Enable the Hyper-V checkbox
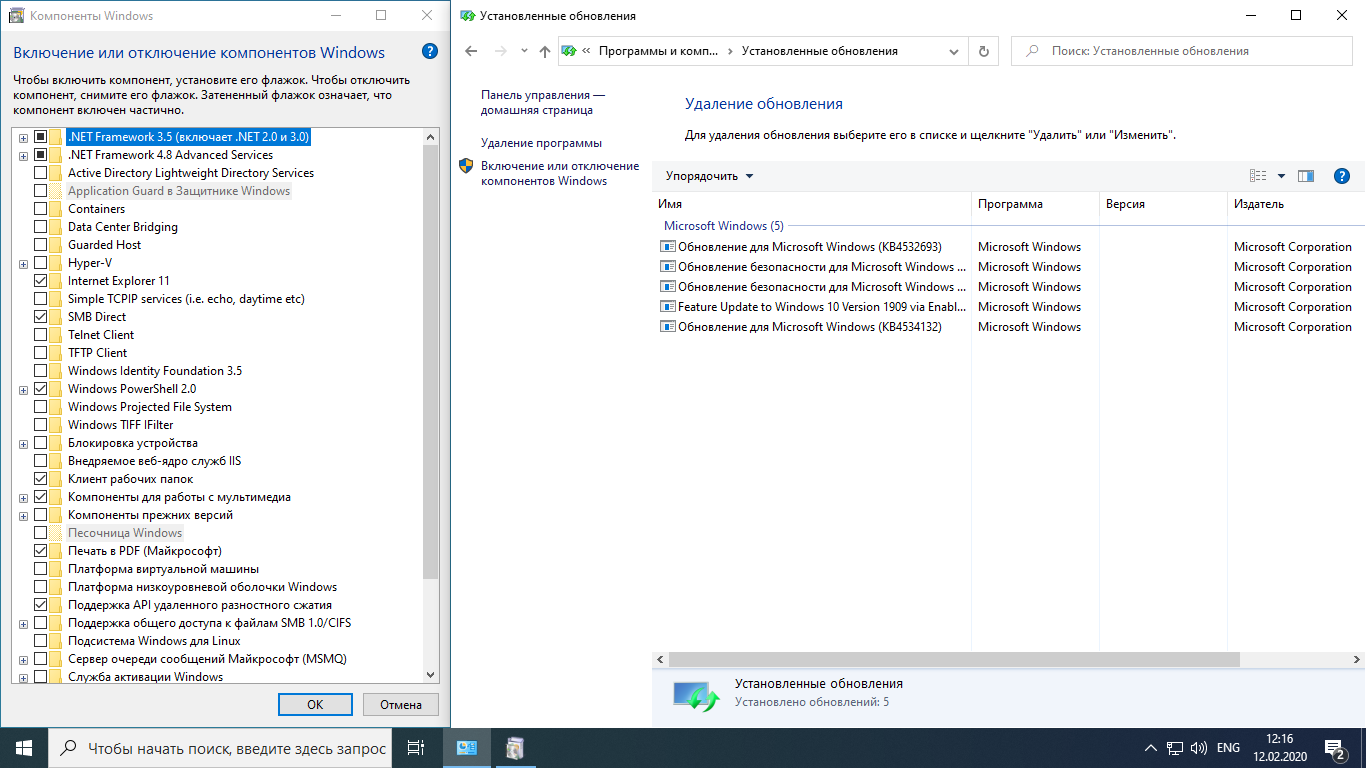This screenshot has height=768, width=1366. pos(41,263)
